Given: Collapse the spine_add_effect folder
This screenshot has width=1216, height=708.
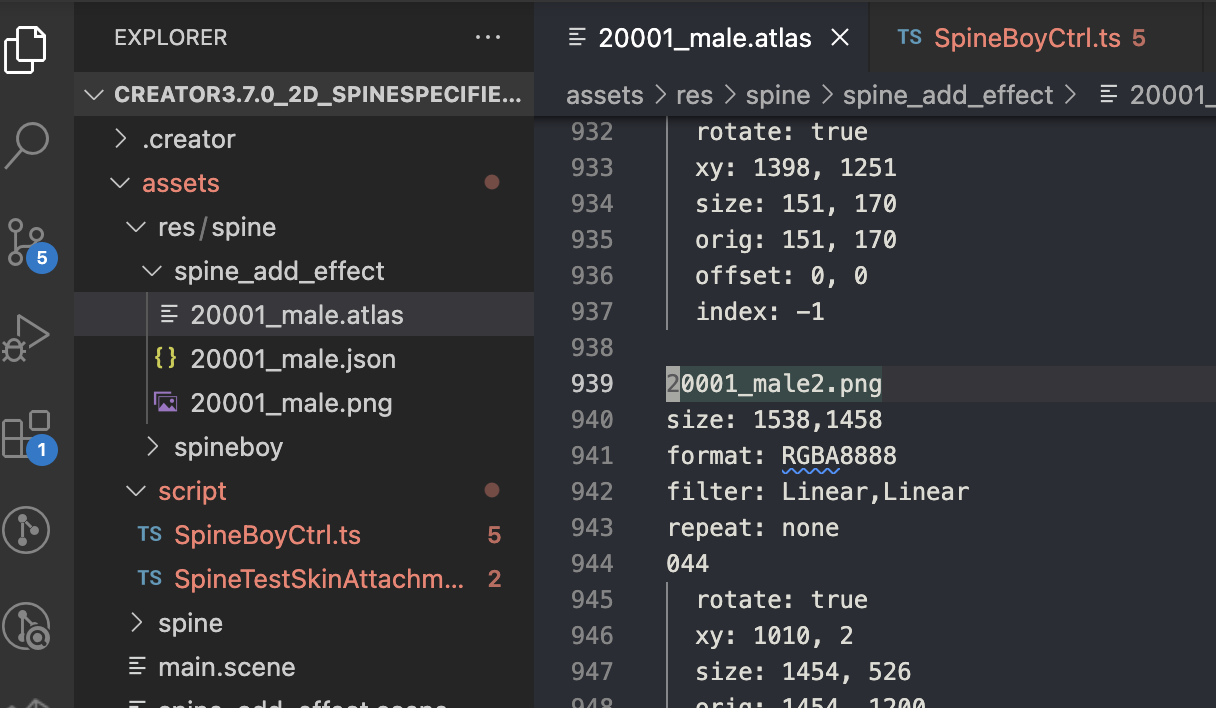Looking at the screenshot, I should click(152, 271).
